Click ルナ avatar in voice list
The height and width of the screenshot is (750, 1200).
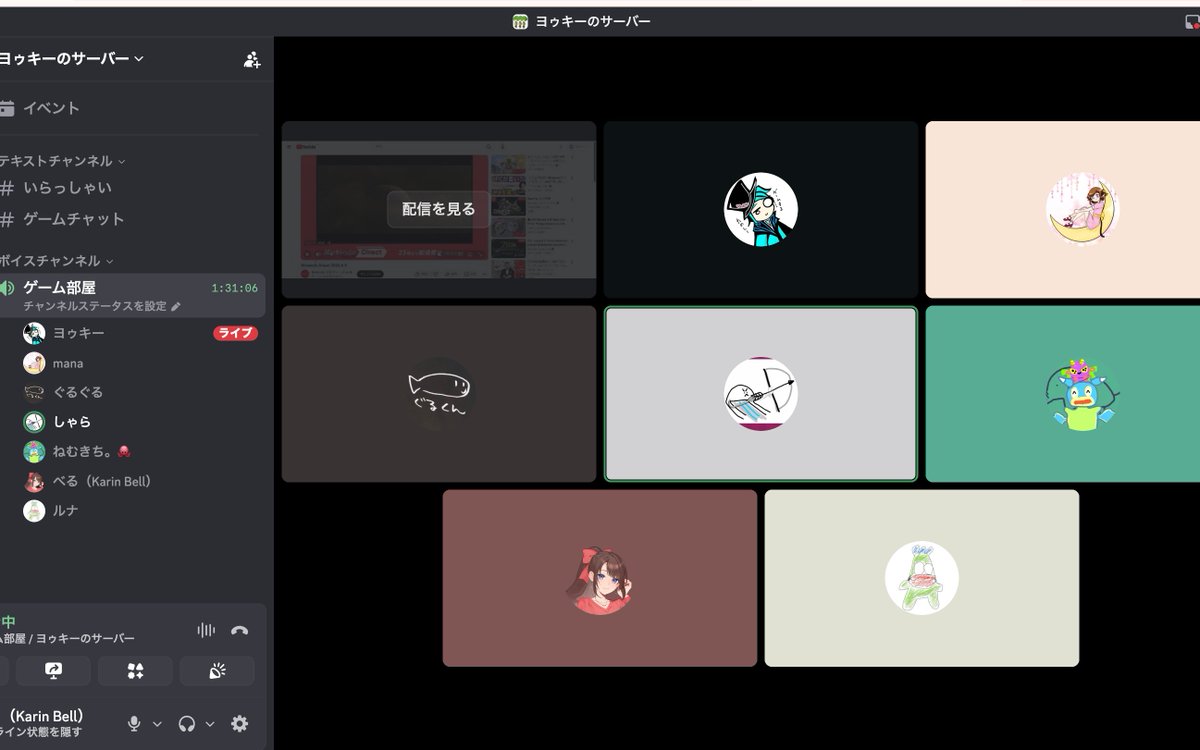pos(34,510)
